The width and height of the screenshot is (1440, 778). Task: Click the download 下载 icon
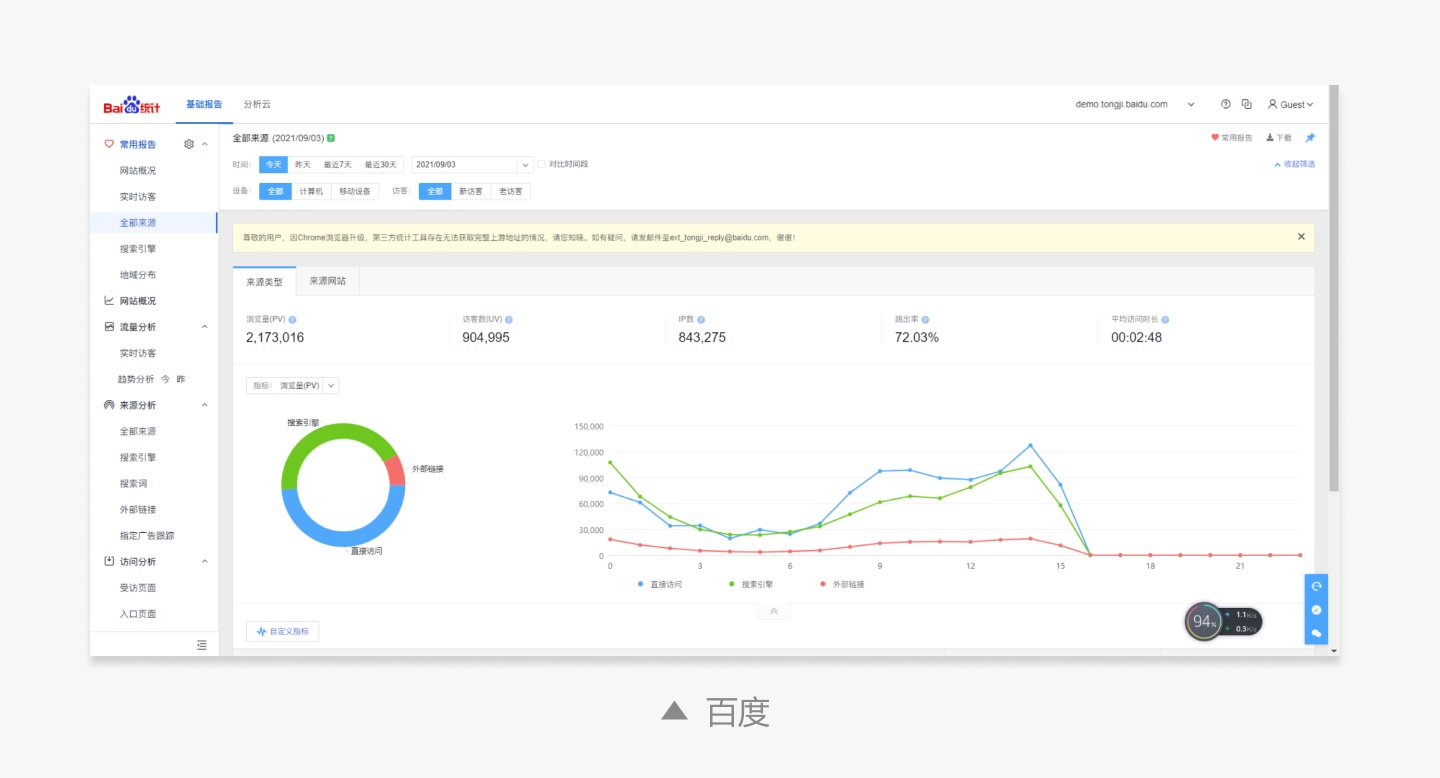coord(1279,138)
